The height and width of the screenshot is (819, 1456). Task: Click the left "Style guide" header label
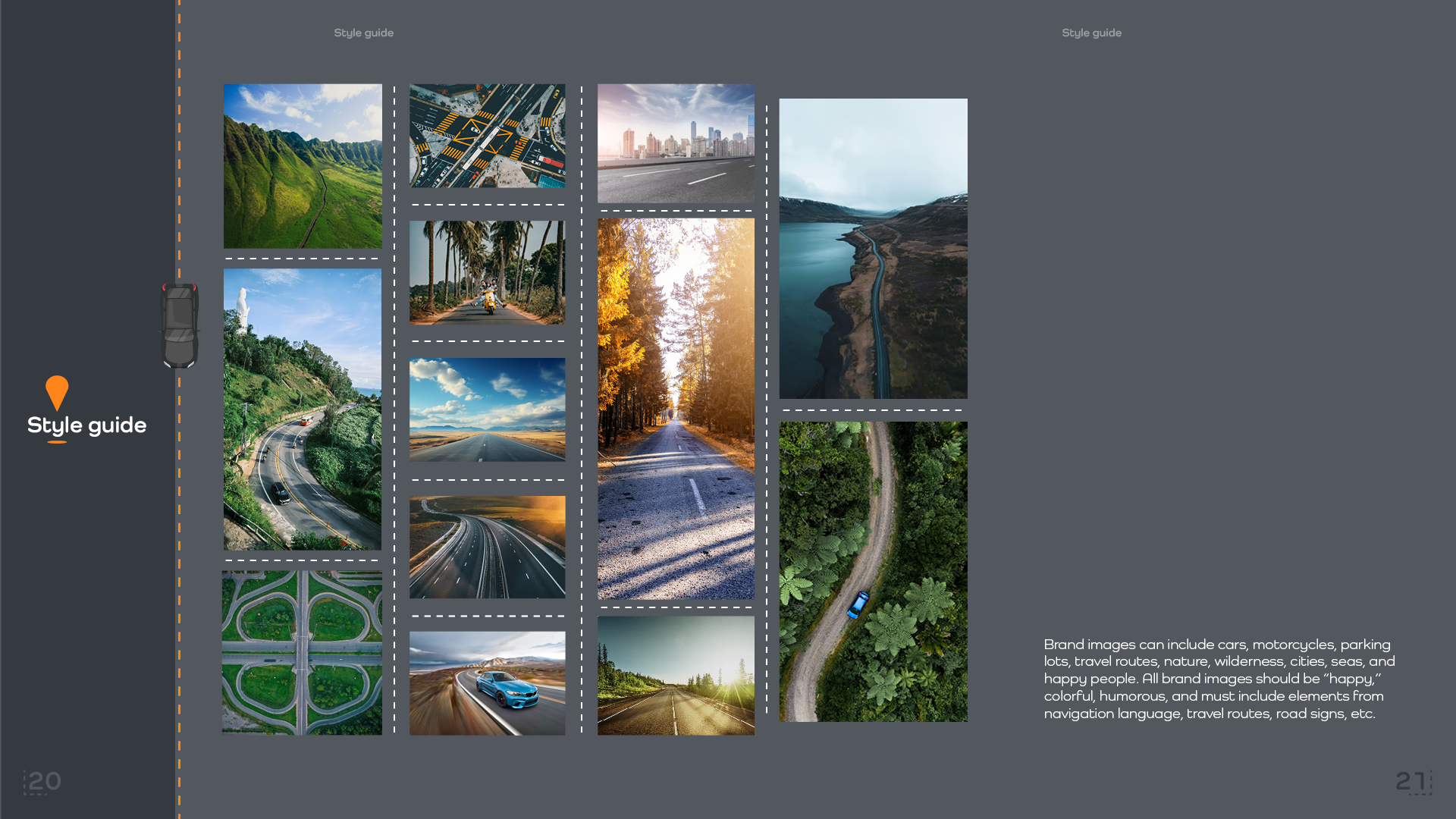pyautogui.click(x=363, y=33)
